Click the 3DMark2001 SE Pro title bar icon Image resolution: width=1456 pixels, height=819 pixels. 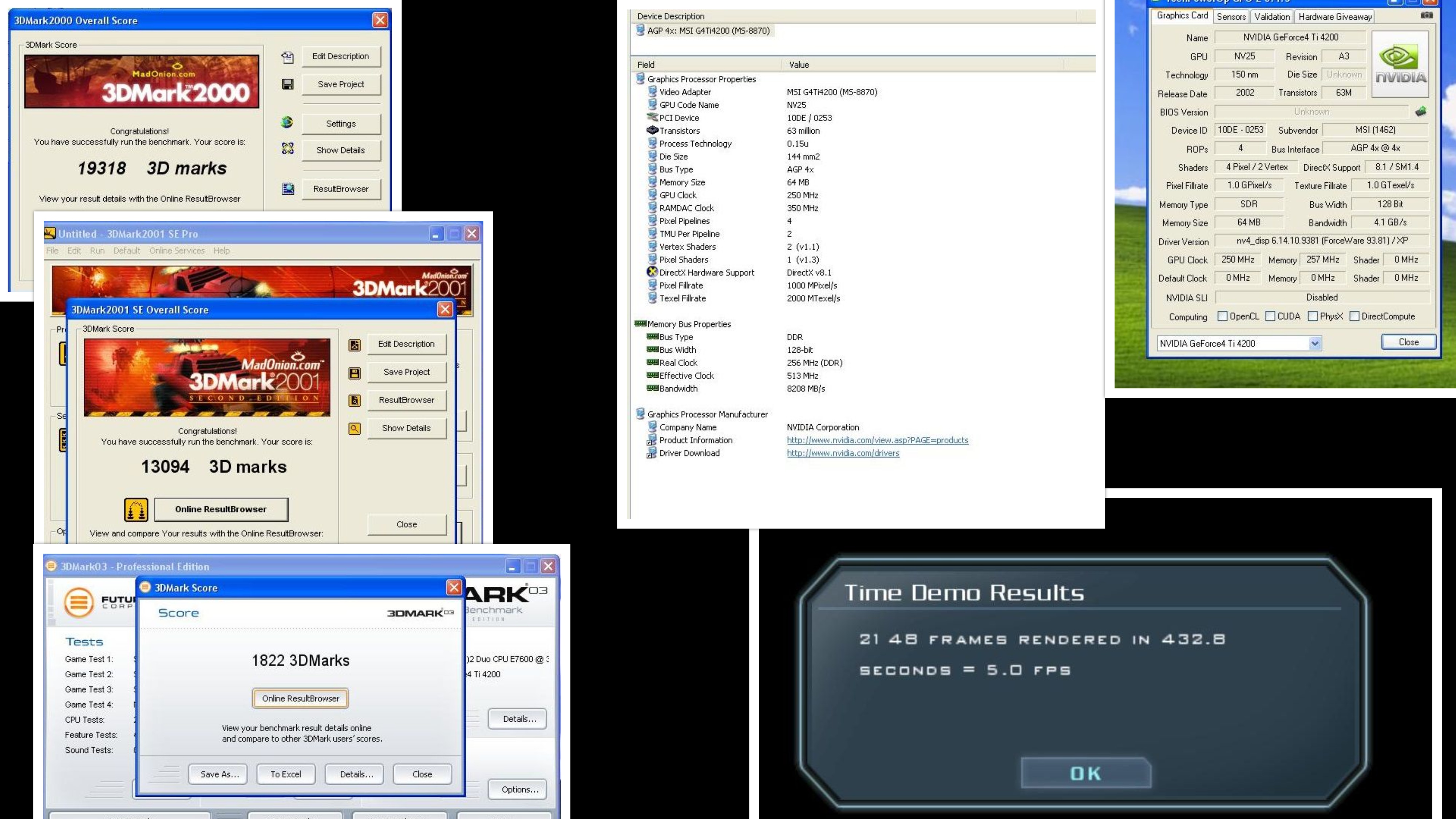50,233
